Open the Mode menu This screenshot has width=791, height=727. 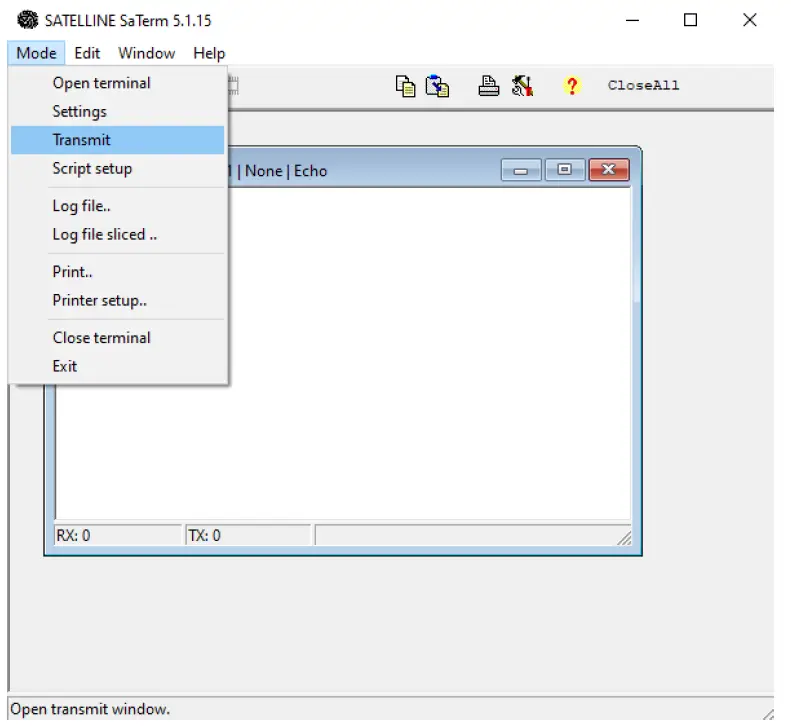36,53
